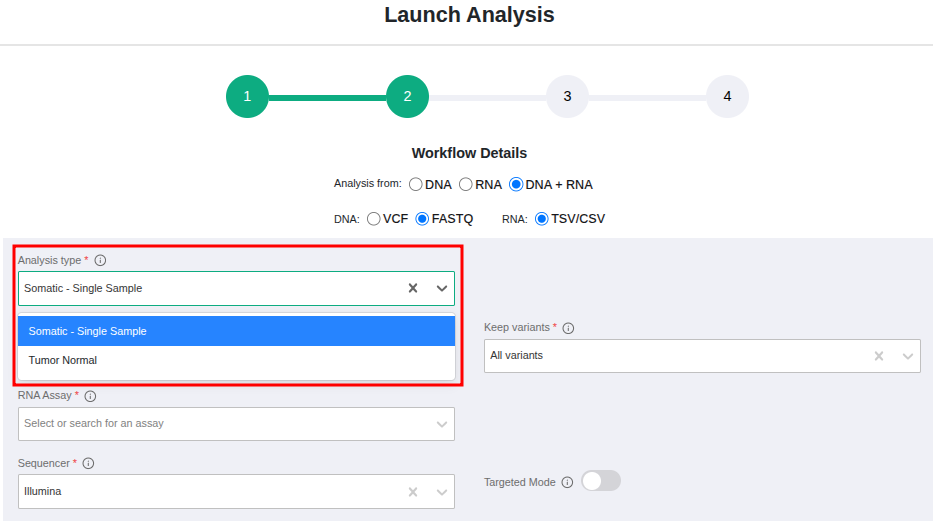933x521 pixels.
Task: Select the RNA analysis radio button
Action: (466, 185)
